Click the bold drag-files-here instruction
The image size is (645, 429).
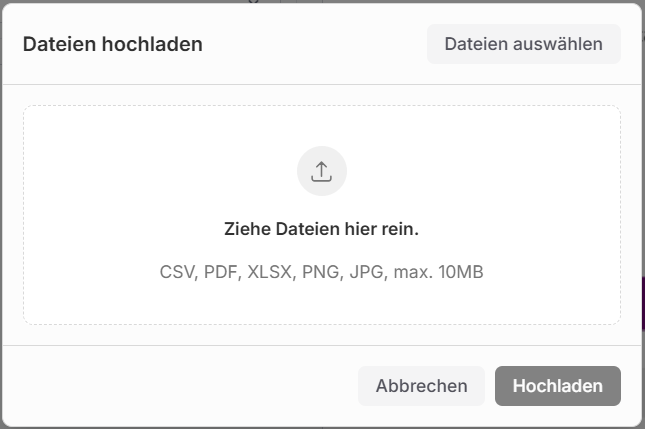point(321,229)
